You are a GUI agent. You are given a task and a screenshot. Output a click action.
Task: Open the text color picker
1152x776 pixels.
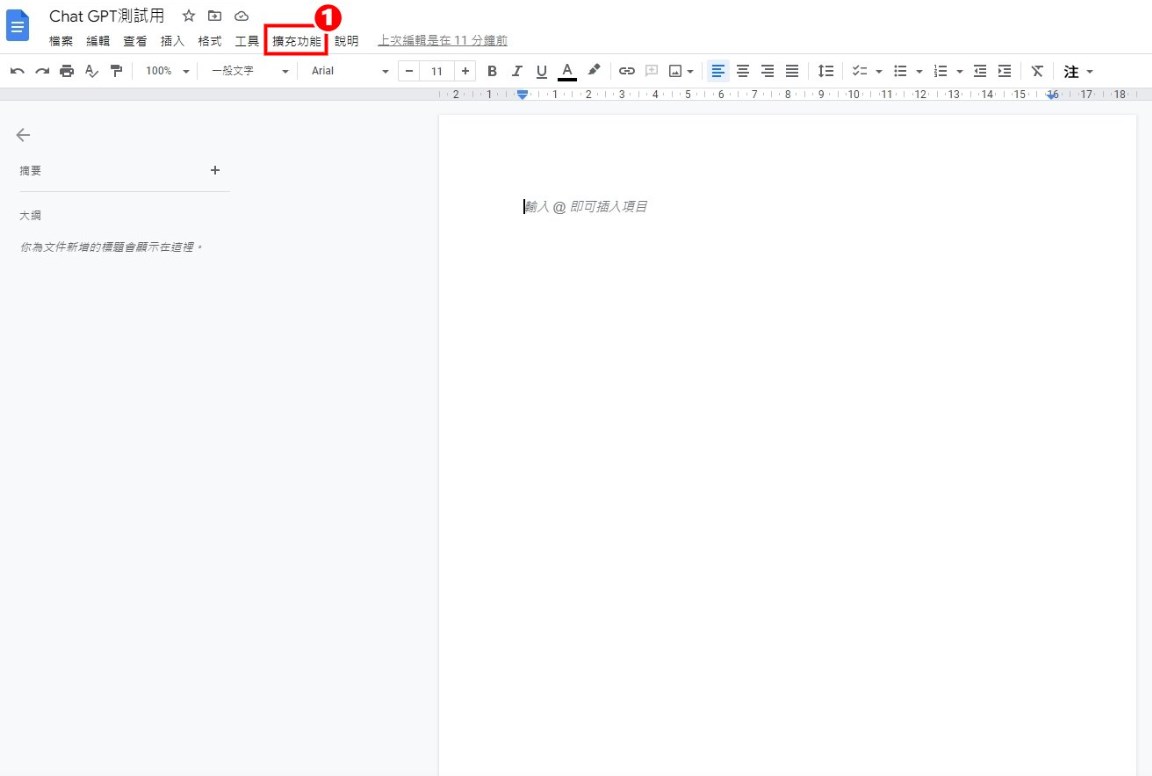click(567, 71)
